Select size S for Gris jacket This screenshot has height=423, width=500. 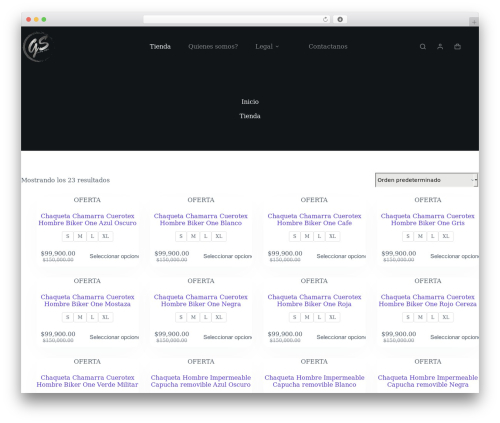click(408, 236)
